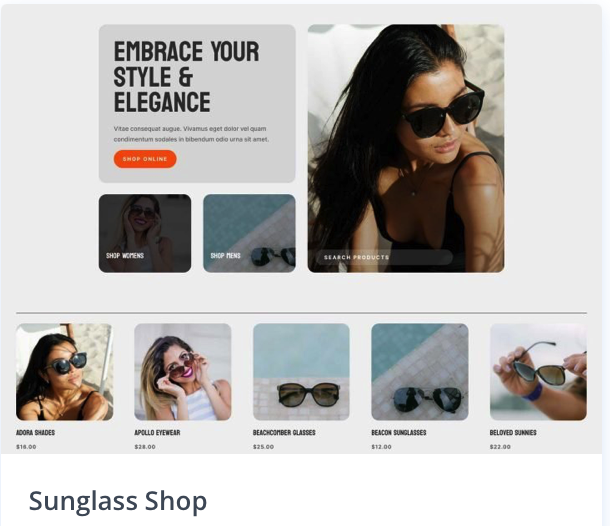Open the Beachcomber Glasses title link
The width and height of the screenshot is (610, 526).
tap(284, 433)
